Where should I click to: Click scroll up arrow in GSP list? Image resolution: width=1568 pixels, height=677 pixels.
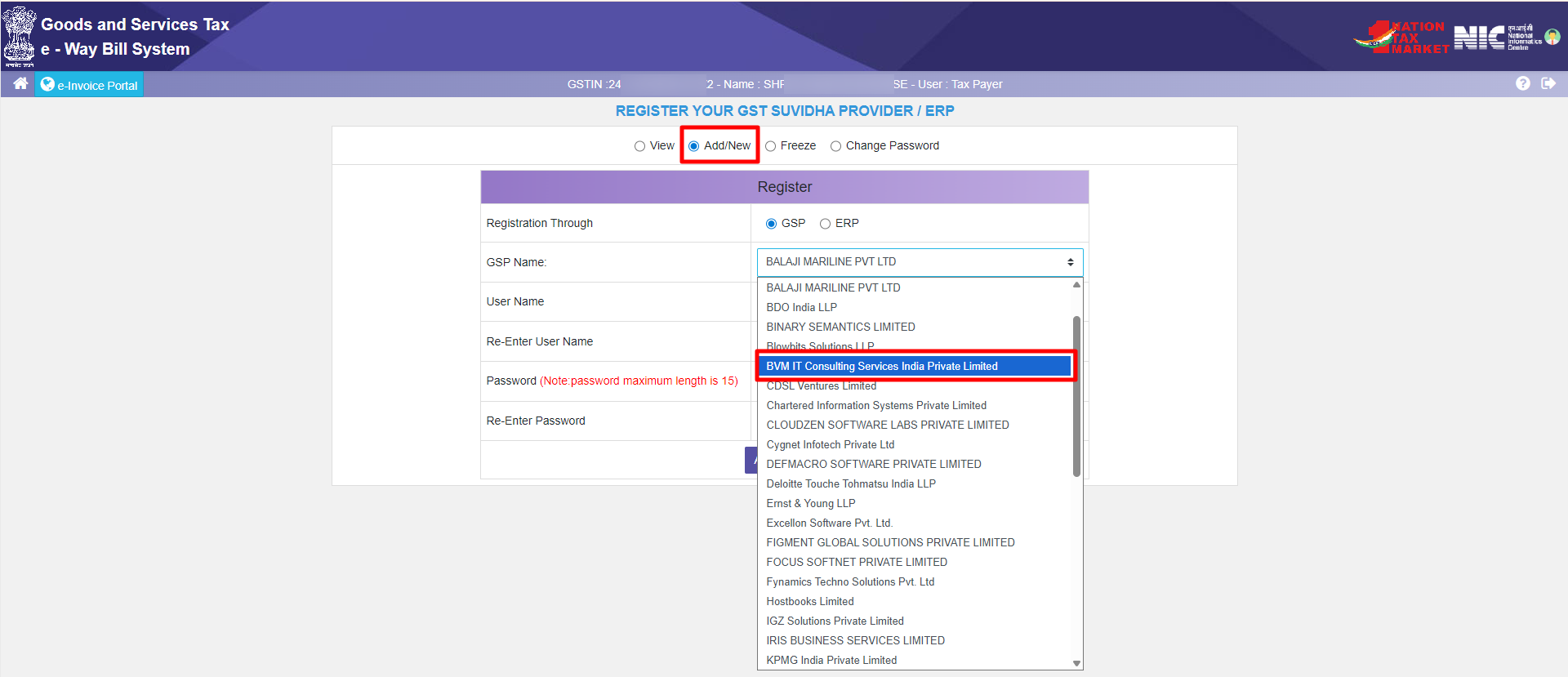(1076, 285)
